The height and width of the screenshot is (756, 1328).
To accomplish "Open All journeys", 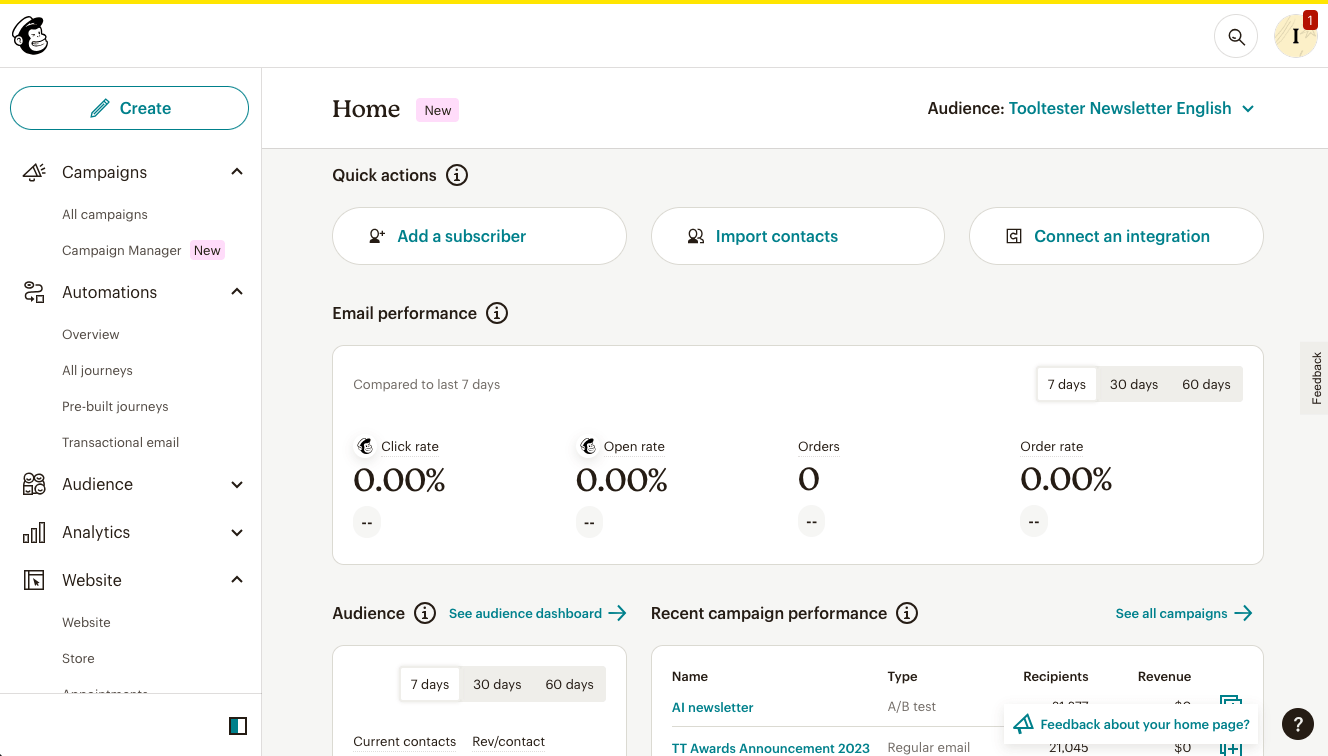I will tap(97, 370).
